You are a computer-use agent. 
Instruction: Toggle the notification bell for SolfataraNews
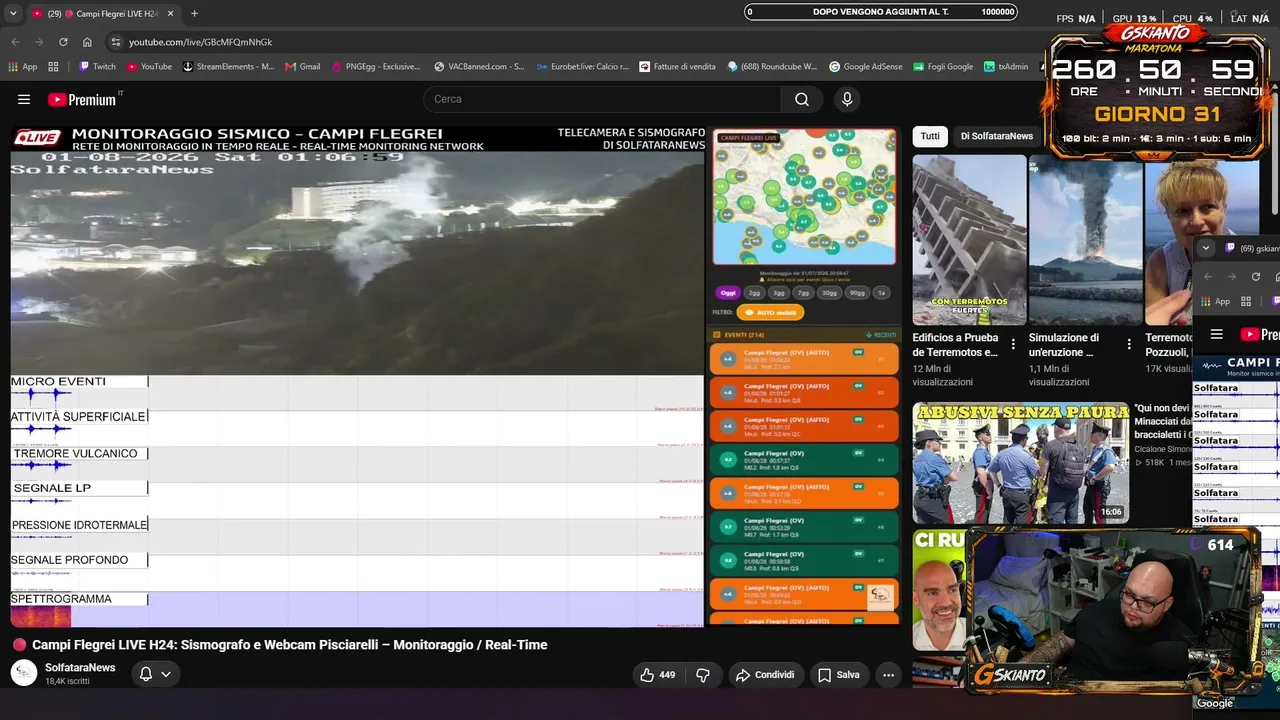(x=146, y=674)
